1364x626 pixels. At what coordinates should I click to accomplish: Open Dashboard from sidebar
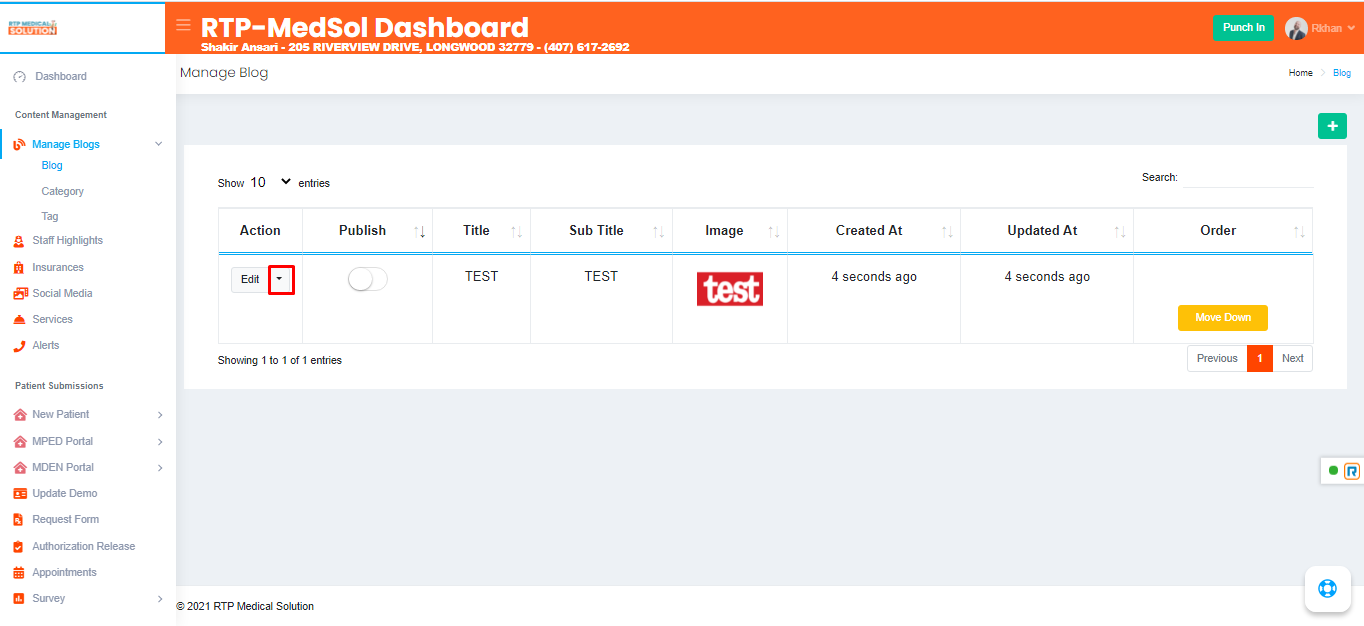tap(61, 77)
